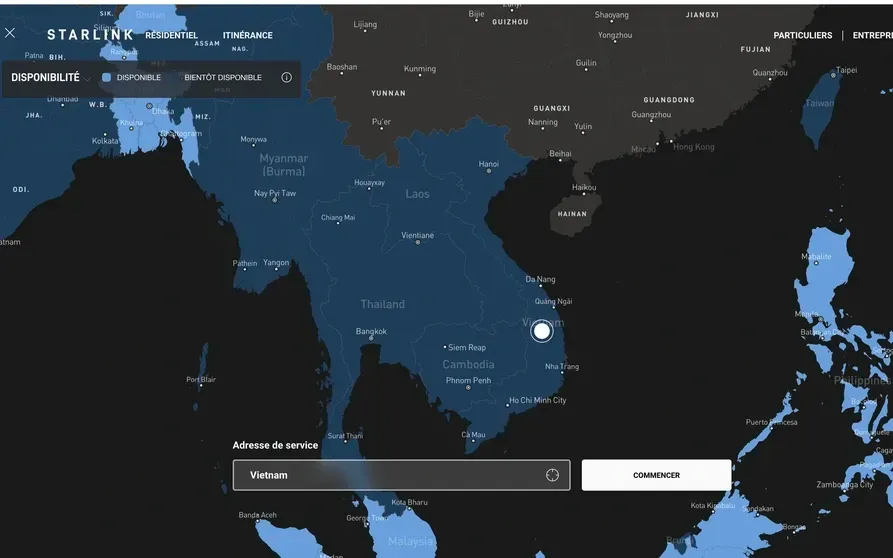
Task: Click the blue Disponible legend swatch
Action: point(107,77)
